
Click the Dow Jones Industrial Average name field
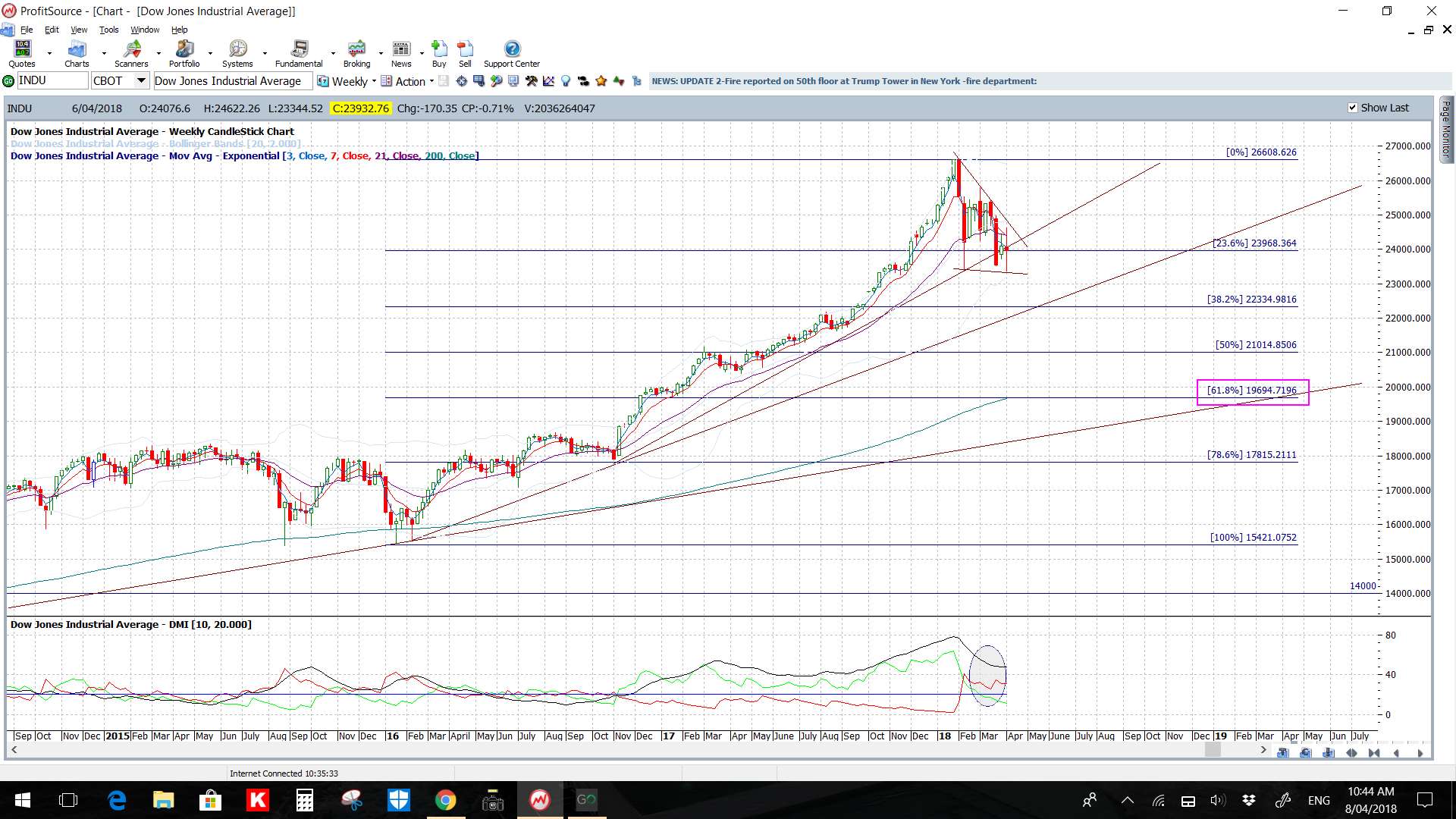click(x=232, y=81)
